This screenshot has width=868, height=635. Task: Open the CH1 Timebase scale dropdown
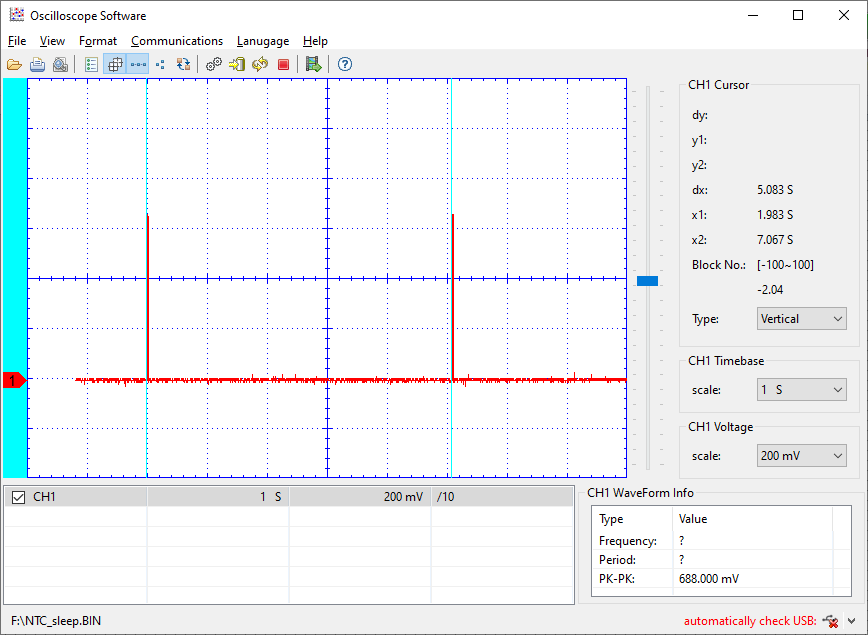801,390
